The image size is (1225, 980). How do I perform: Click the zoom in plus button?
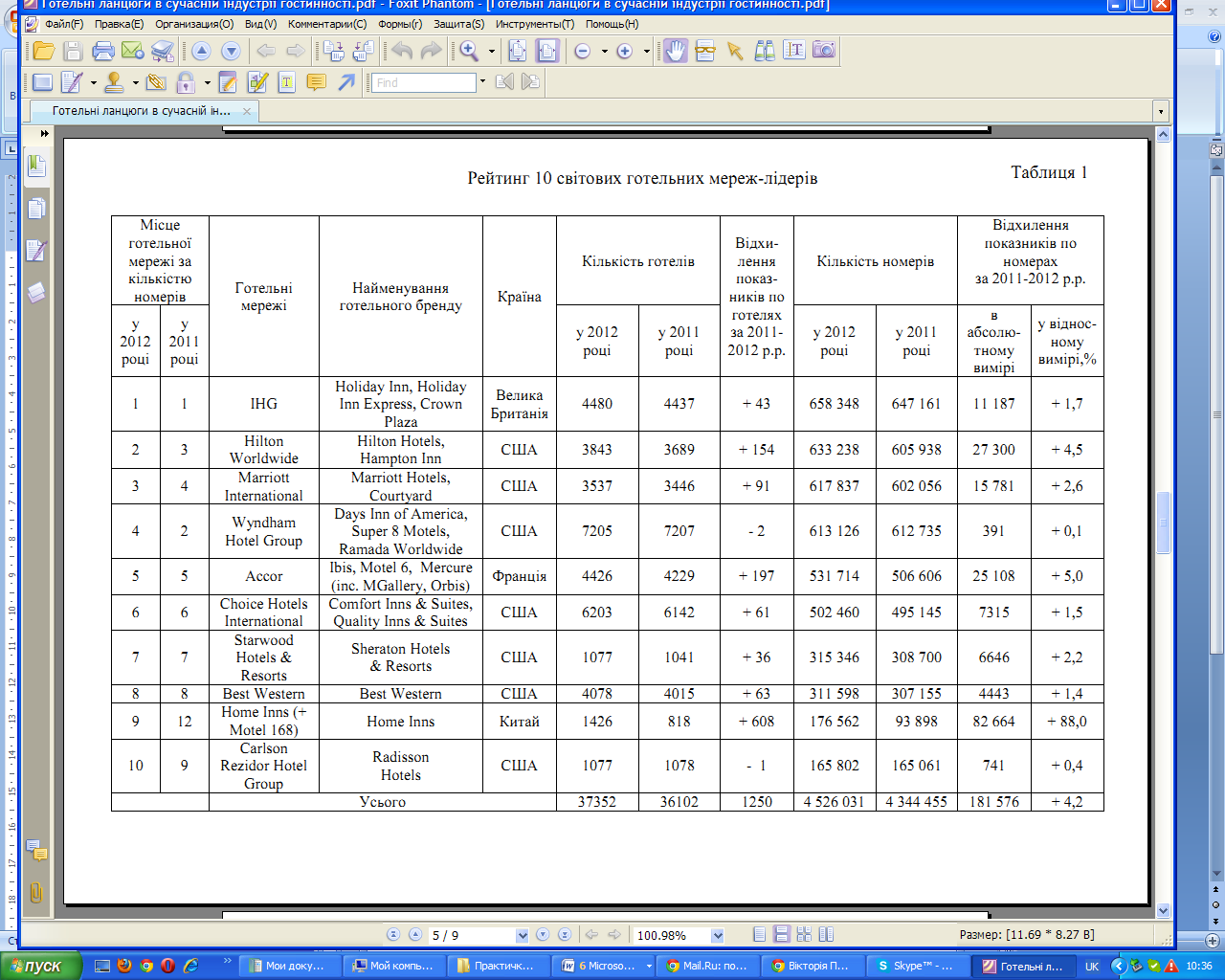coord(625,52)
